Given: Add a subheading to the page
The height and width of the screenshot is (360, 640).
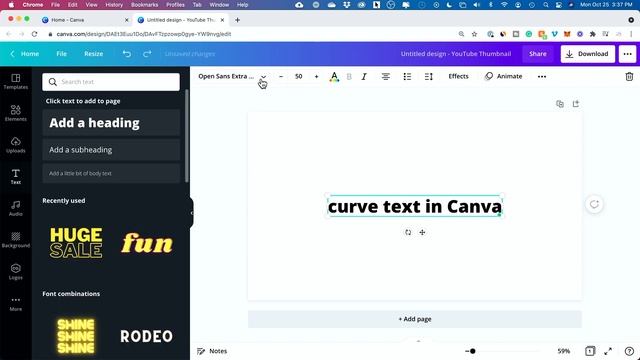Looking at the screenshot, I should pos(111,150).
